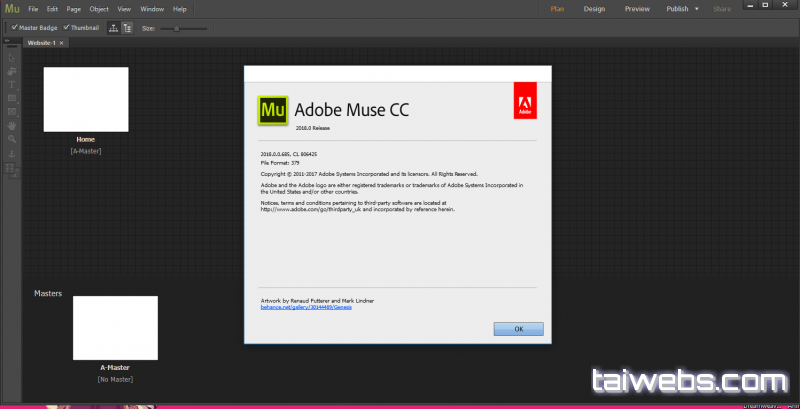This screenshot has height=409, width=800.
Task: Select the Hand tool
Action: pos(11,125)
